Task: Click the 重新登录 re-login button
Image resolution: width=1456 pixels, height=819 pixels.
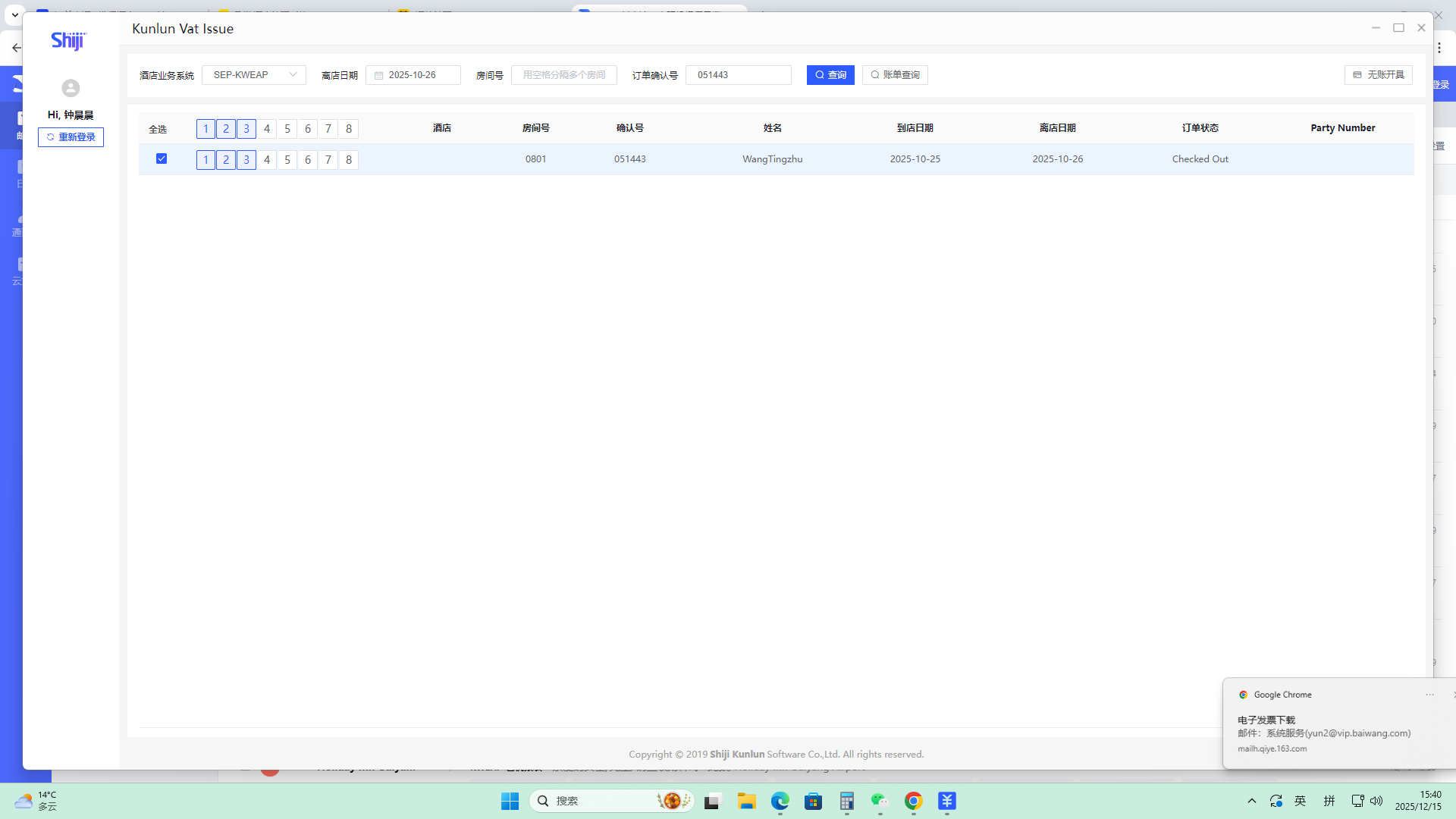Action: click(71, 137)
